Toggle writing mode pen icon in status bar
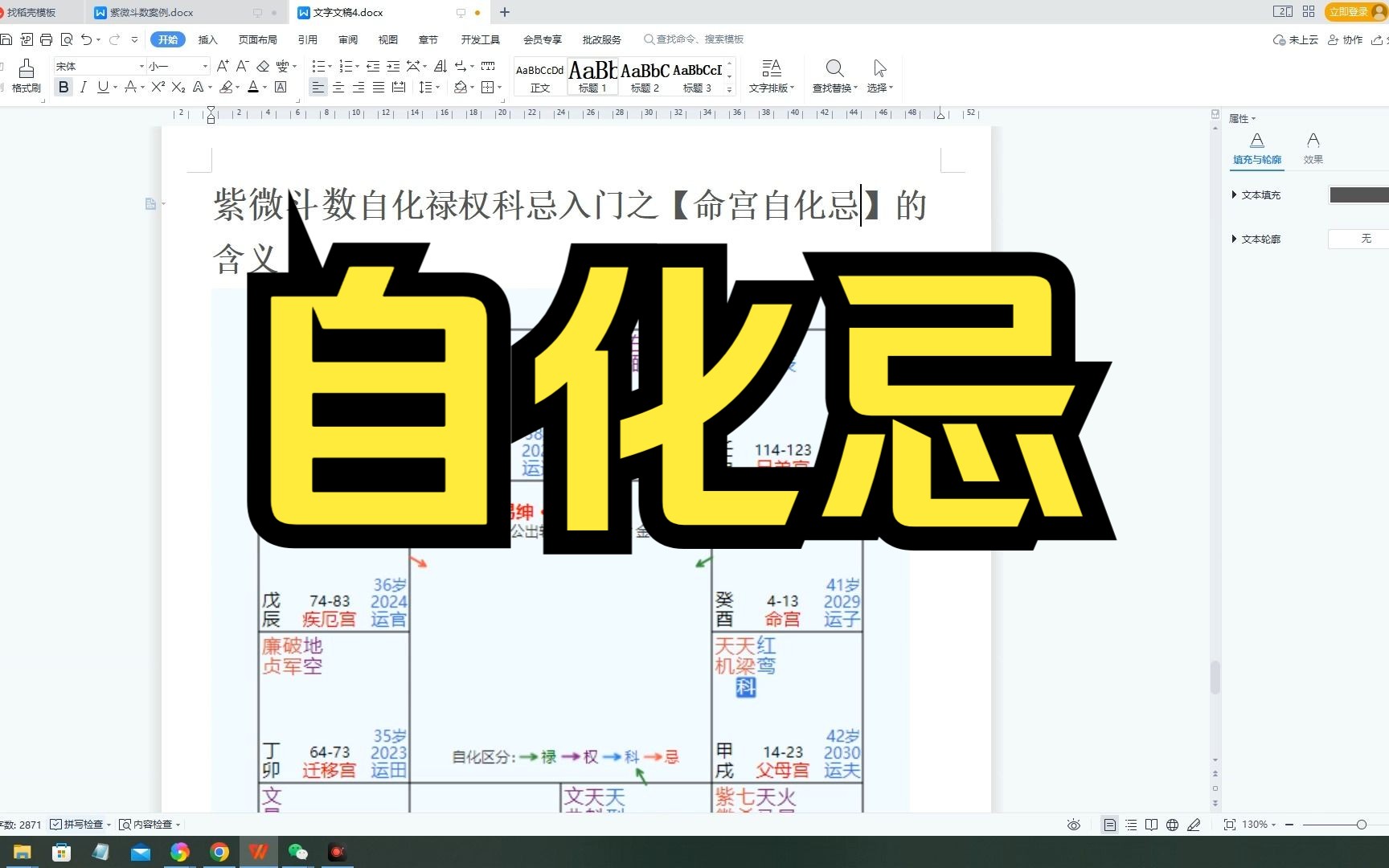Image resolution: width=1389 pixels, height=868 pixels. coord(1194,825)
